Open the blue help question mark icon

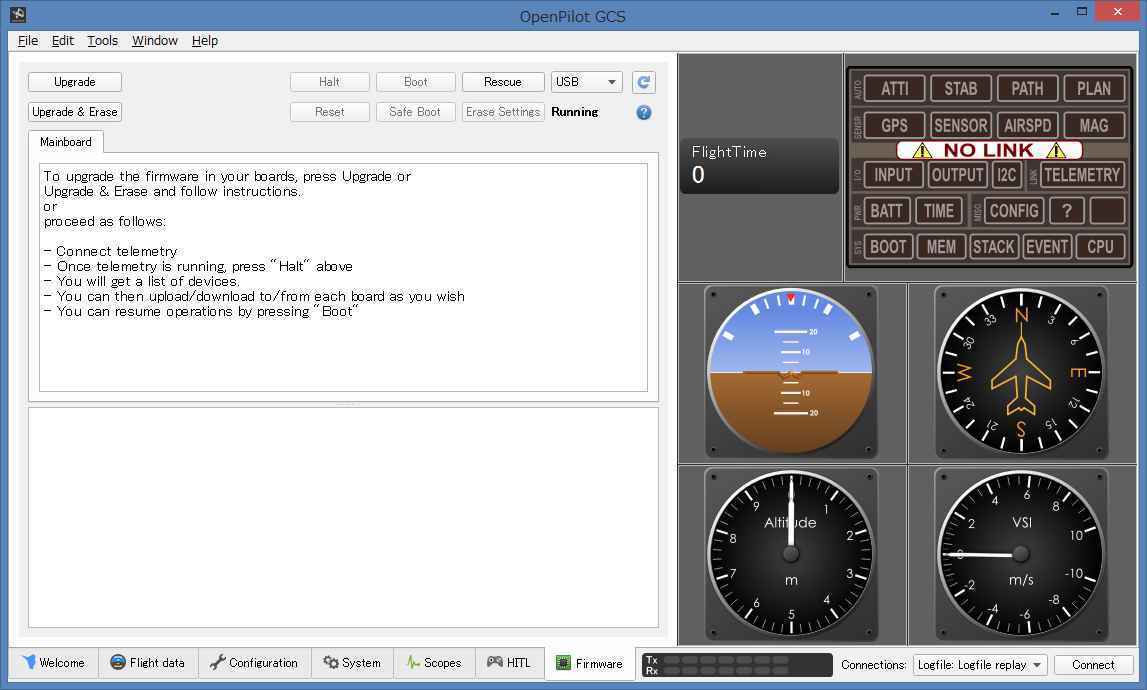[x=643, y=112]
